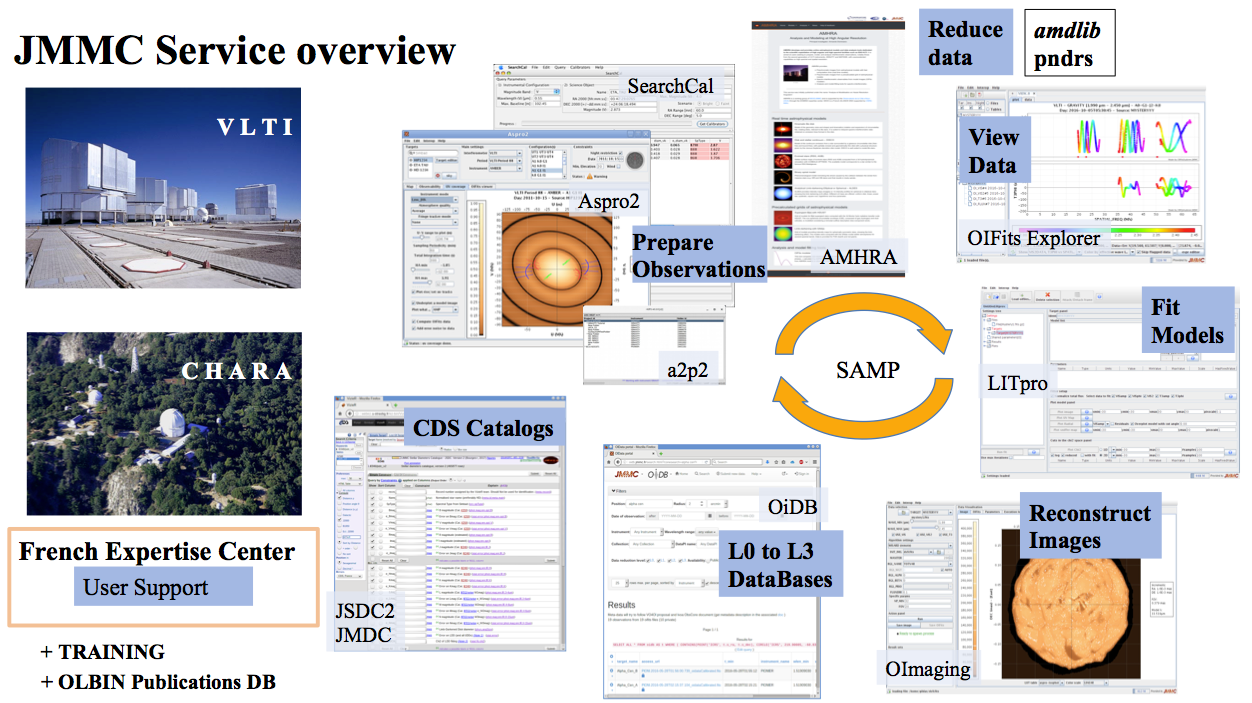This screenshot has width=1252, height=703.
Task: Click the red Delete selection icon in LITpro
Action: [x=1047, y=295]
